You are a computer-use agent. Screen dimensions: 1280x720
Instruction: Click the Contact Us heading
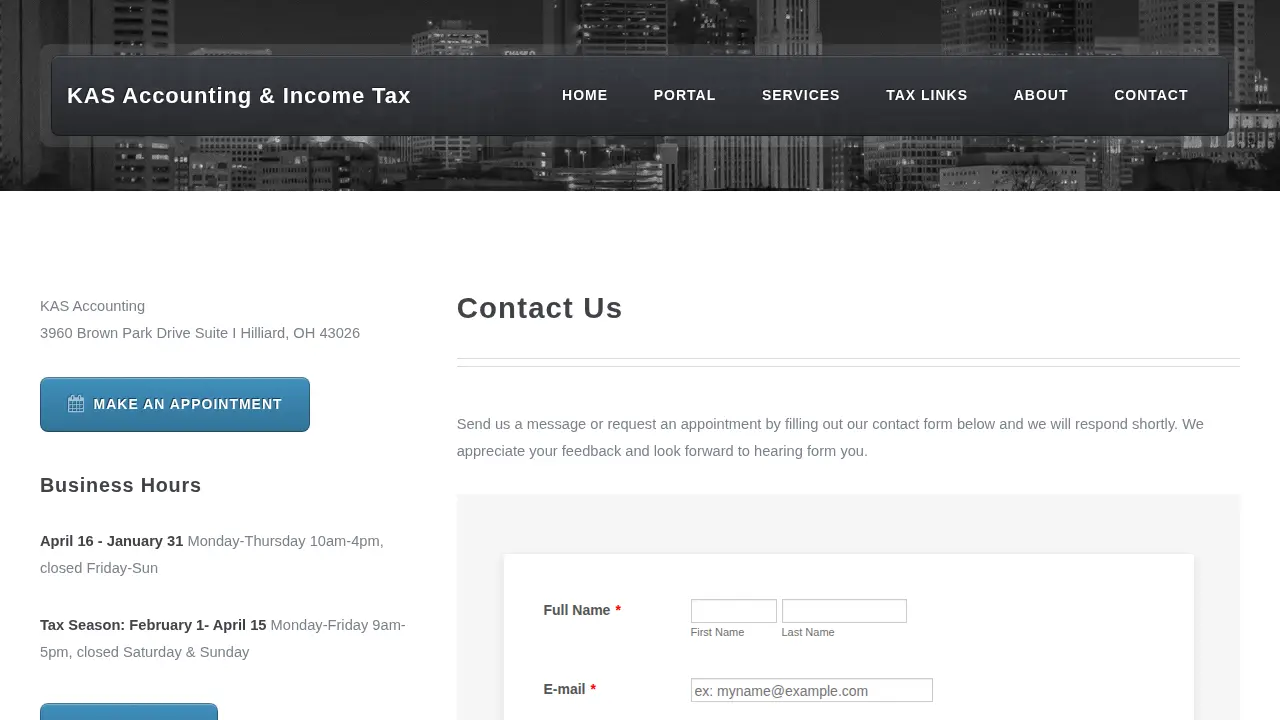click(540, 308)
